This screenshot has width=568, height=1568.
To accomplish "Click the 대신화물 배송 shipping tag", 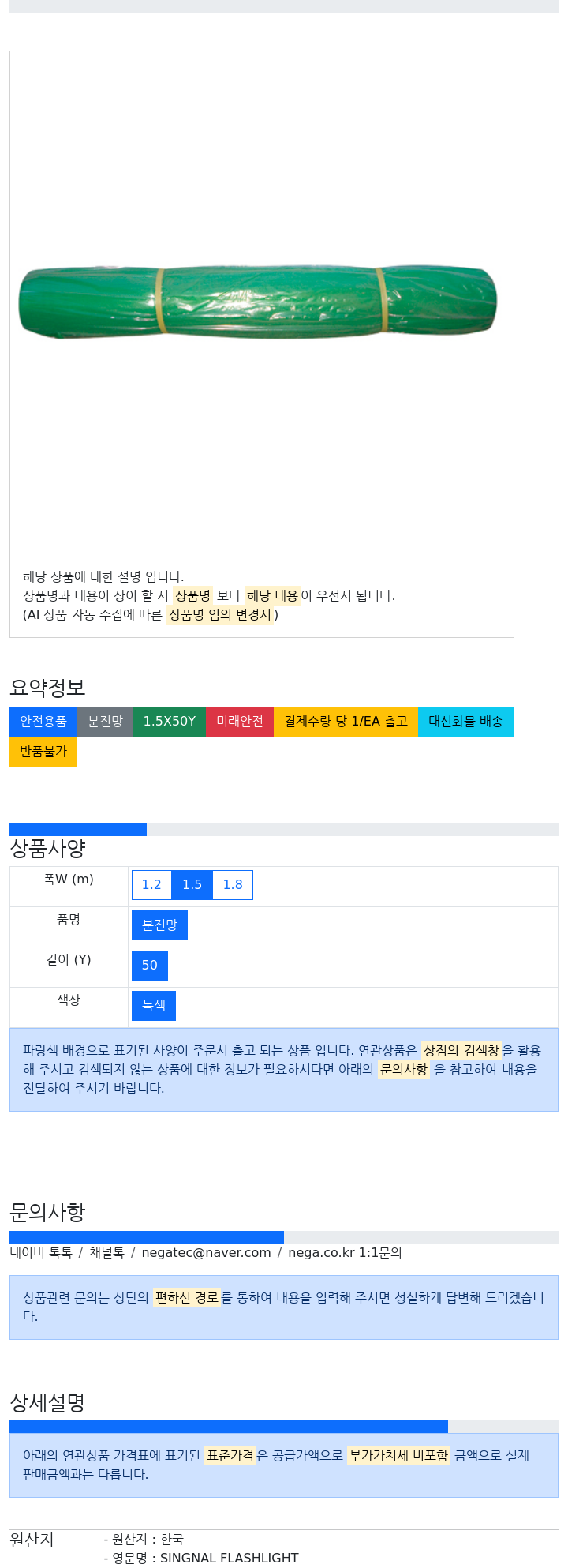I will (465, 722).
